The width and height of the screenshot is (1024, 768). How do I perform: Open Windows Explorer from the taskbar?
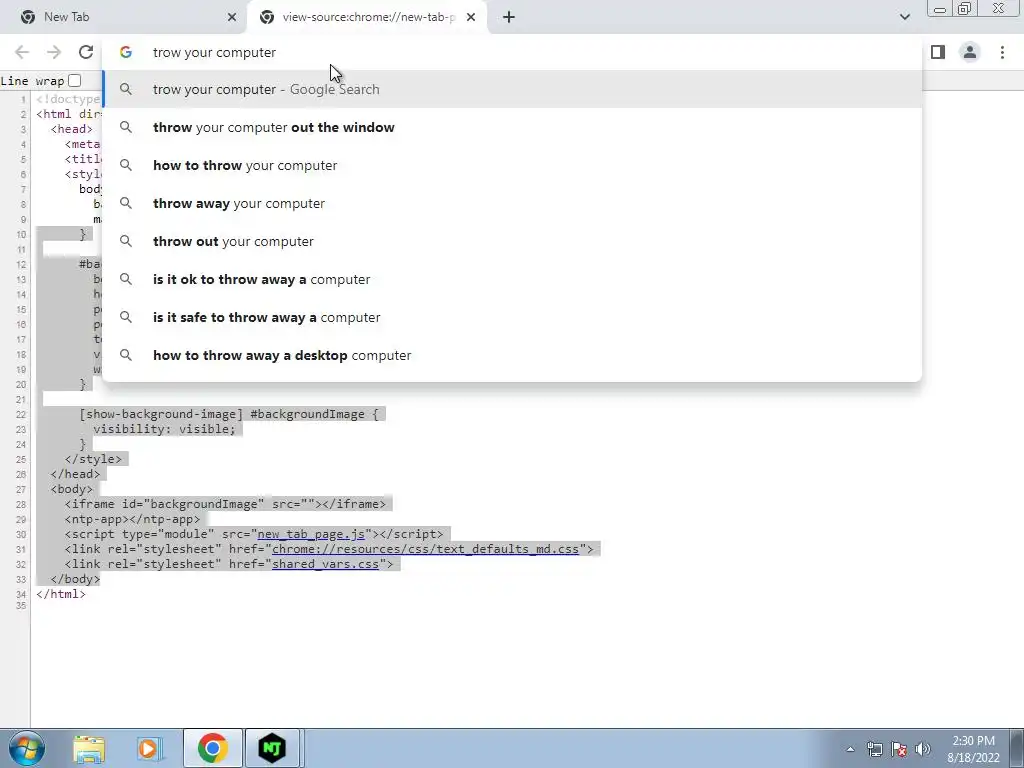(x=89, y=748)
